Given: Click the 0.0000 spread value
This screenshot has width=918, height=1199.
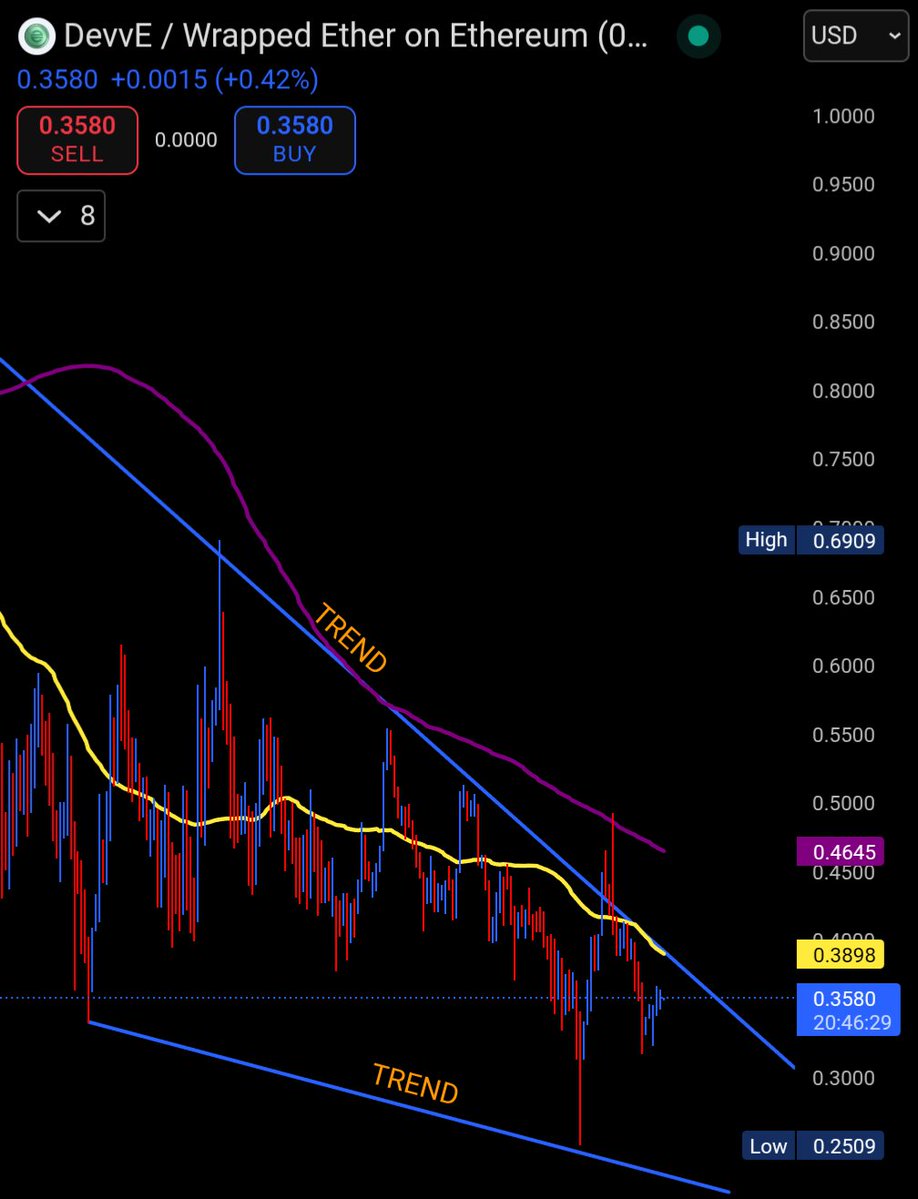Looking at the screenshot, I should click(186, 140).
